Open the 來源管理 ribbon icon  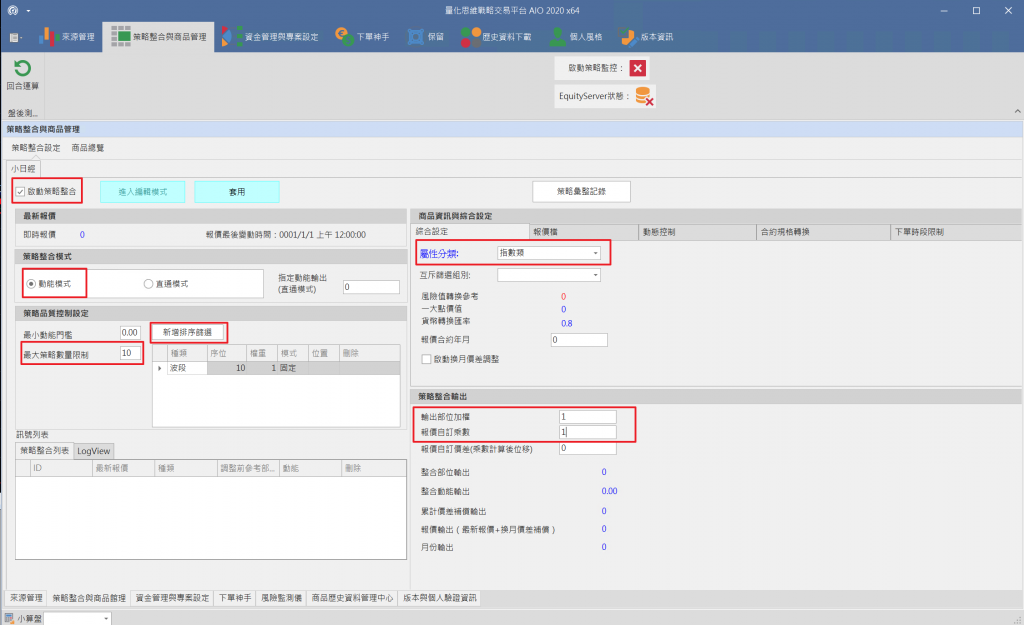tap(49, 37)
